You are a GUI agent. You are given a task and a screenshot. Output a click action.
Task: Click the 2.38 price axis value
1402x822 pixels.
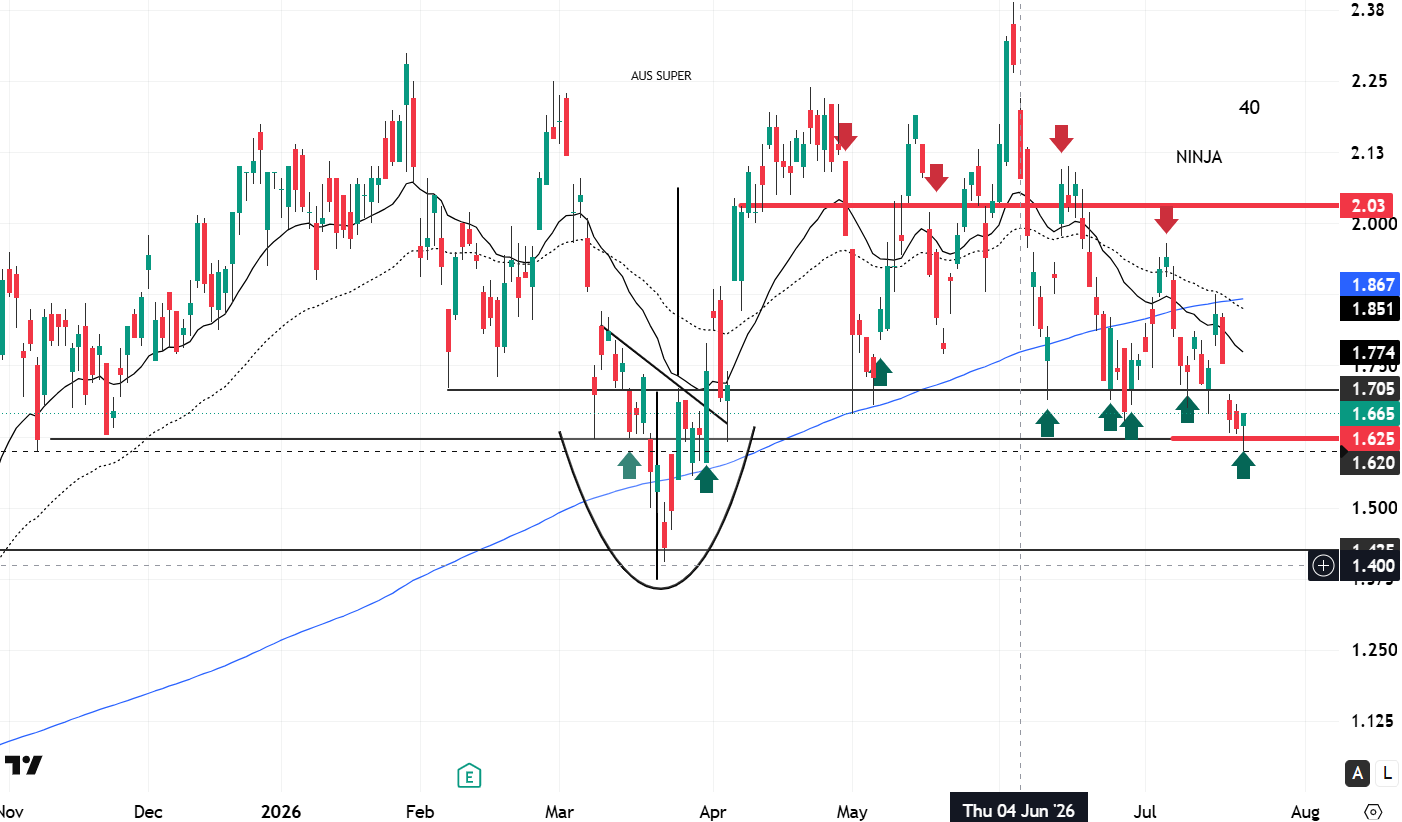click(x=1367, y=10)
